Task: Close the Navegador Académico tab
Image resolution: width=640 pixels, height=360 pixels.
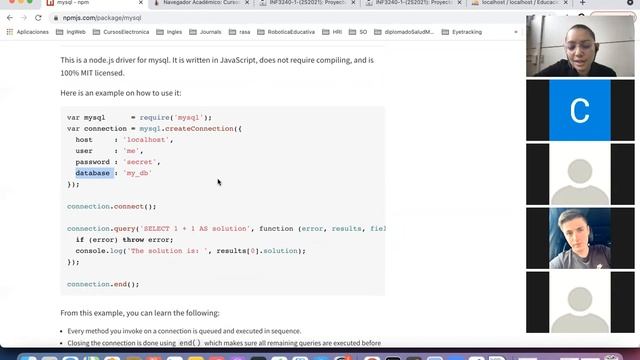Action: (247, 3)
